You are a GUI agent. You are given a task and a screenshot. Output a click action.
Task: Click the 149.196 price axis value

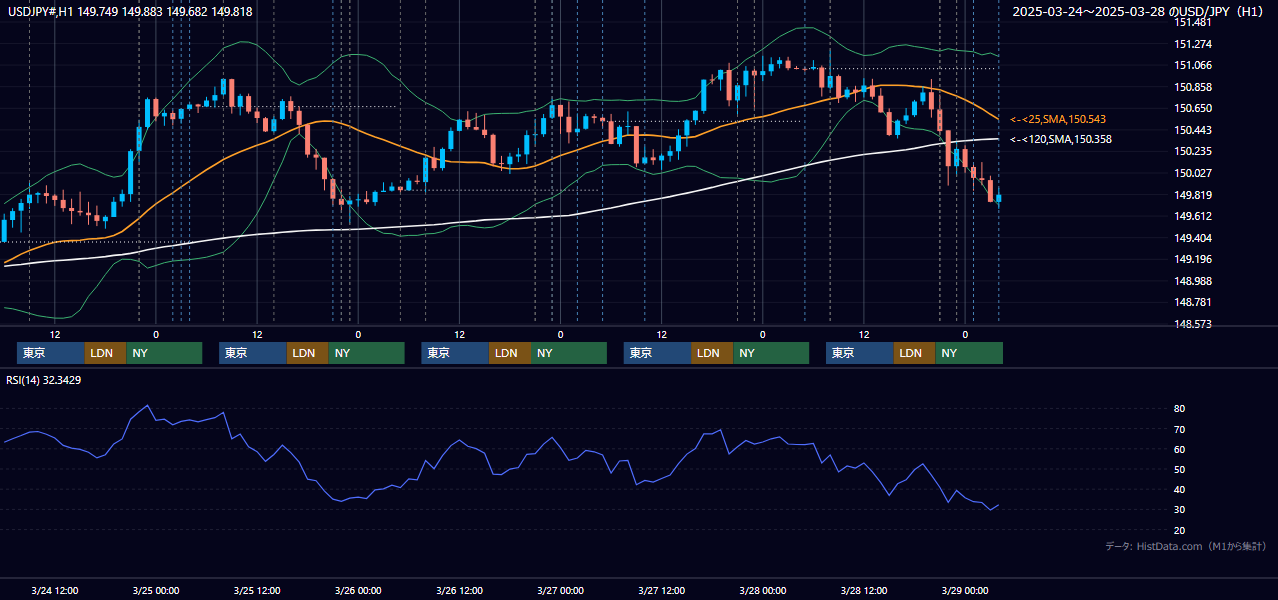(1193, 259)
